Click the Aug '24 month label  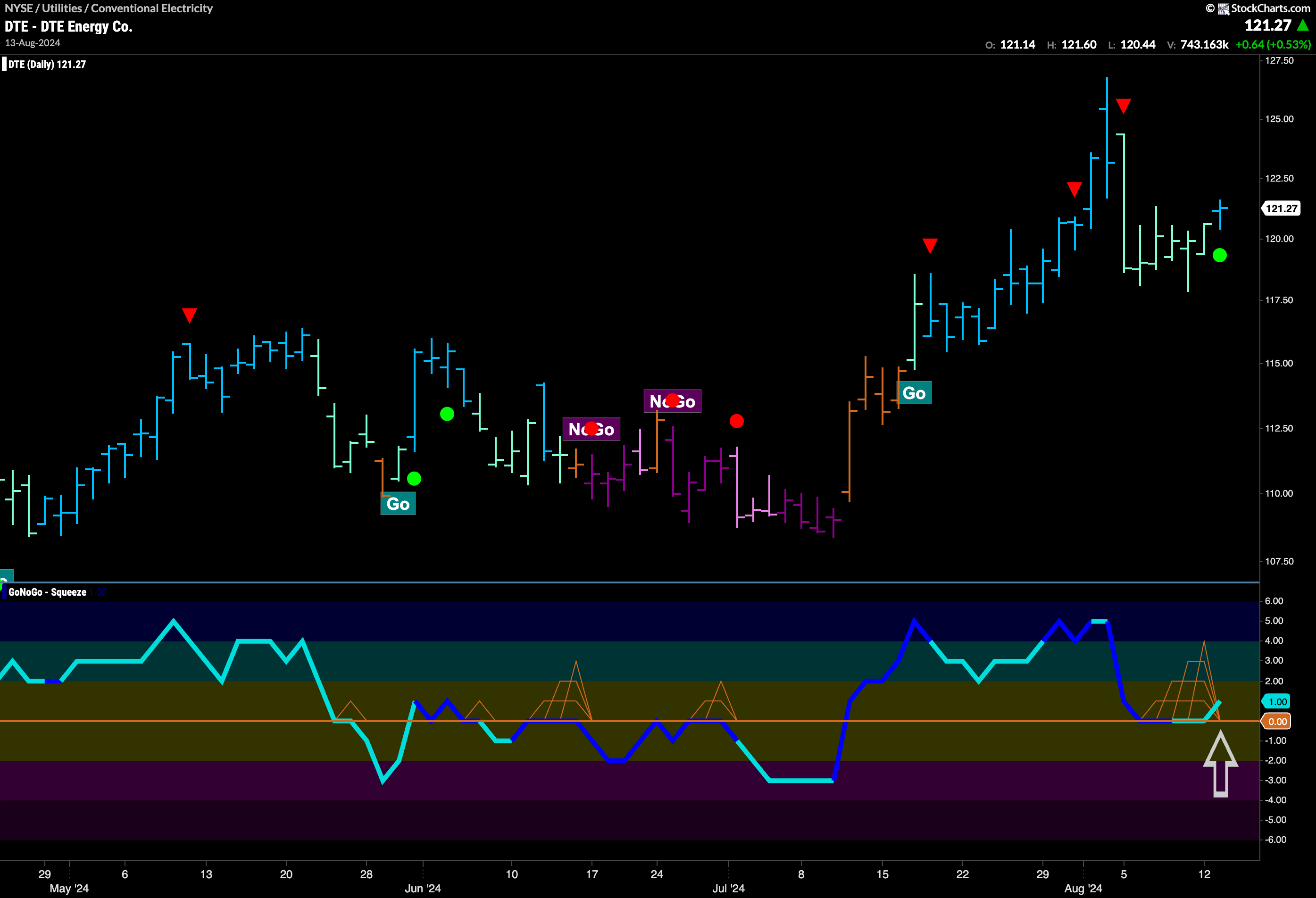(x=1083, y=889)
